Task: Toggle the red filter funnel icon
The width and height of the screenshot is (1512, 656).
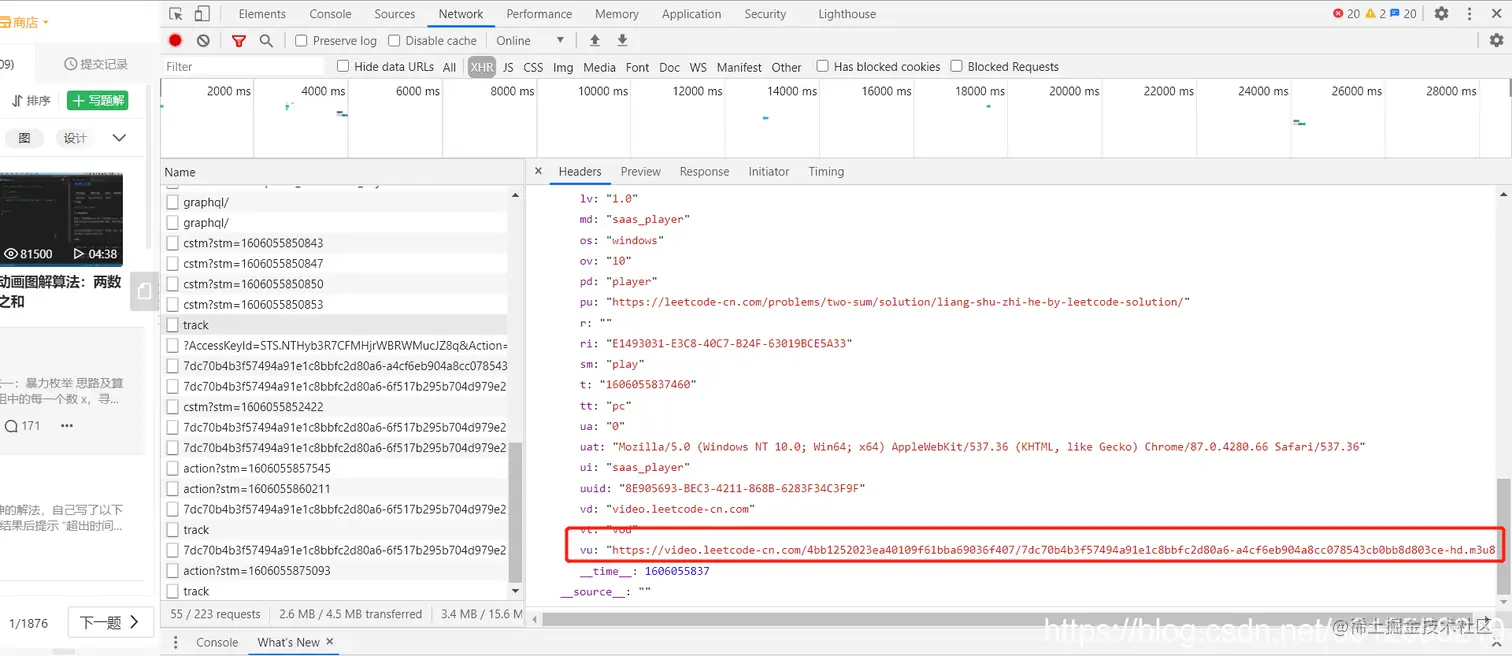Action: tap(238, 40)
